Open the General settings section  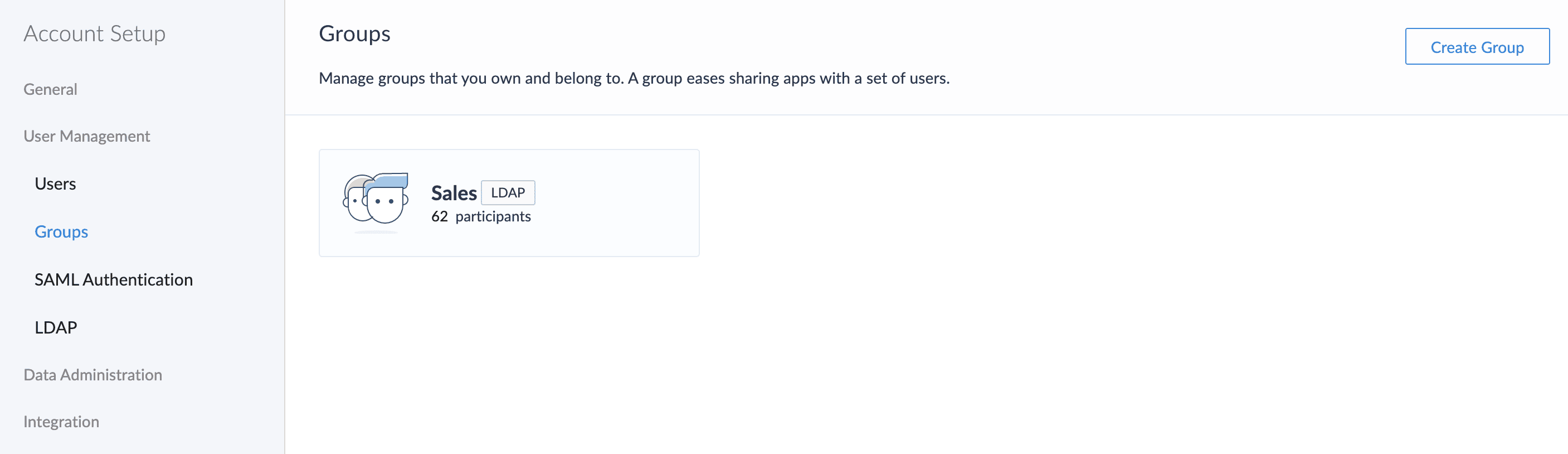(51, 90)
